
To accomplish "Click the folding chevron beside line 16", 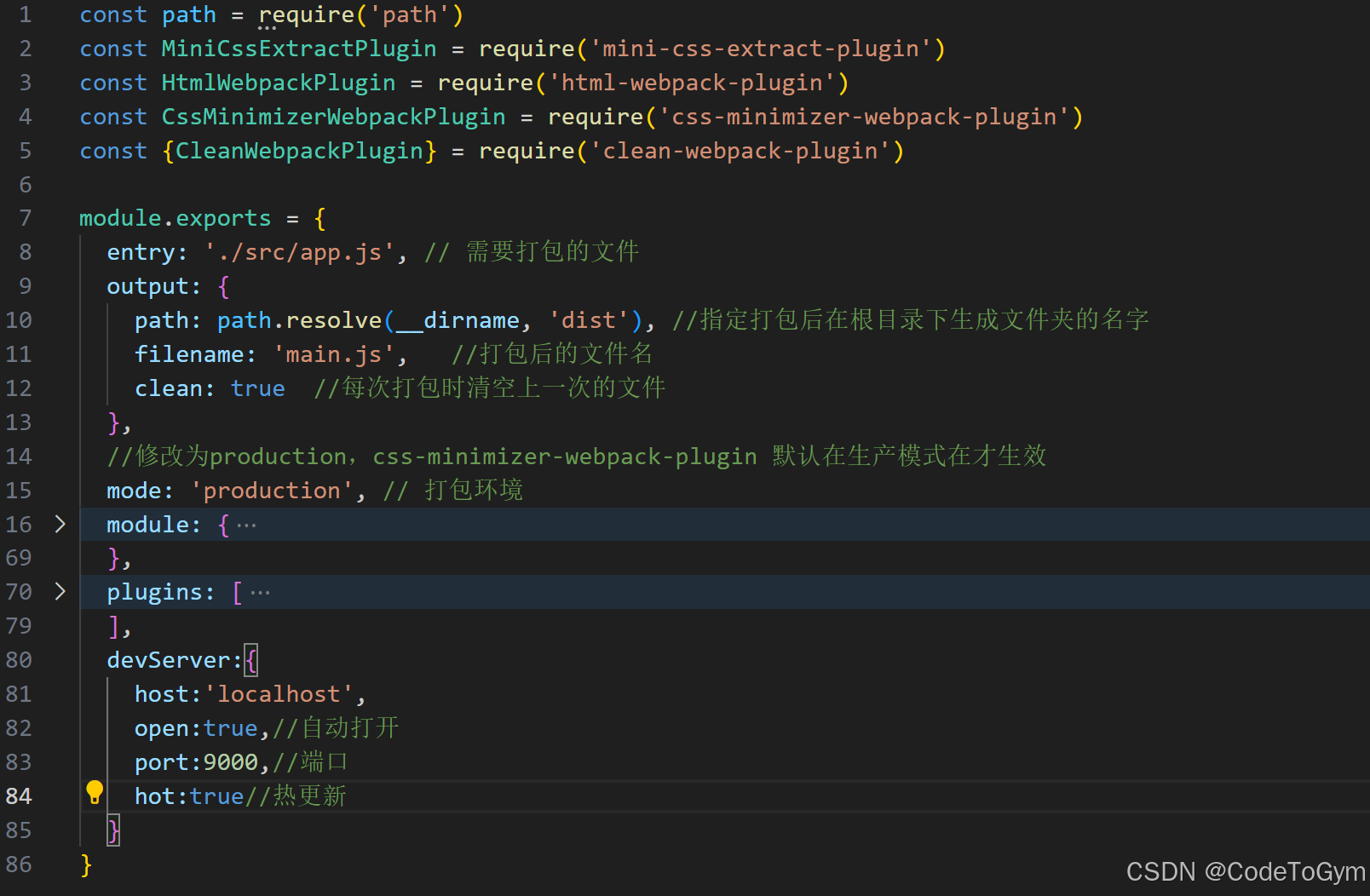I will [x=60, y=524].
